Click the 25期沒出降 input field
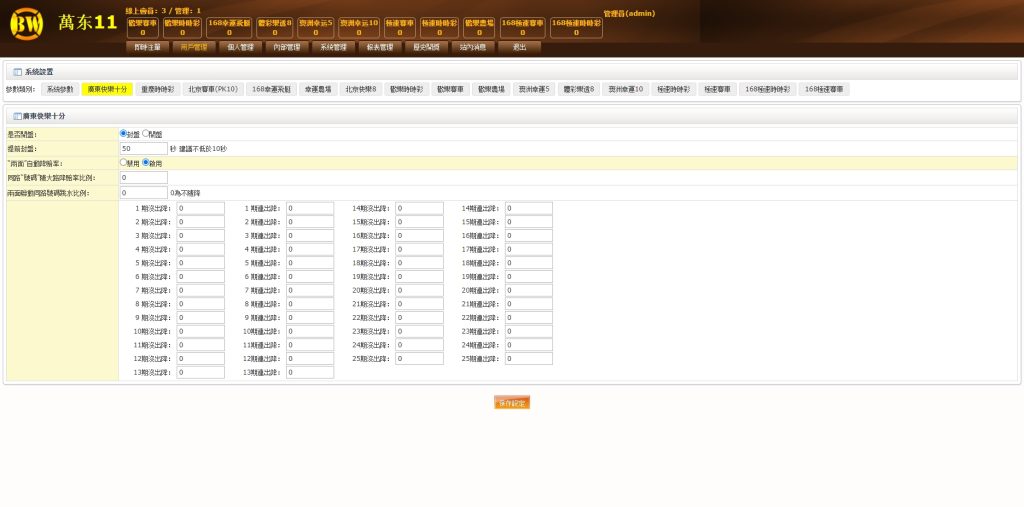This screenshot has height=507, width=1024. coord(419,359)
